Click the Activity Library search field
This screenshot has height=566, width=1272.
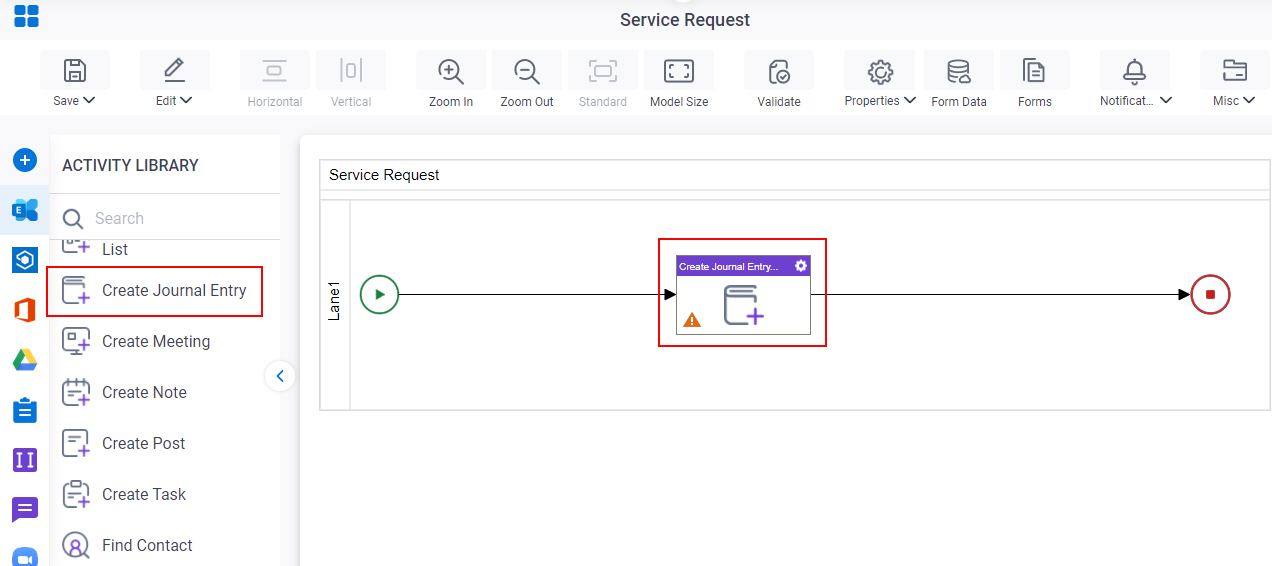[x=165, y=218]
